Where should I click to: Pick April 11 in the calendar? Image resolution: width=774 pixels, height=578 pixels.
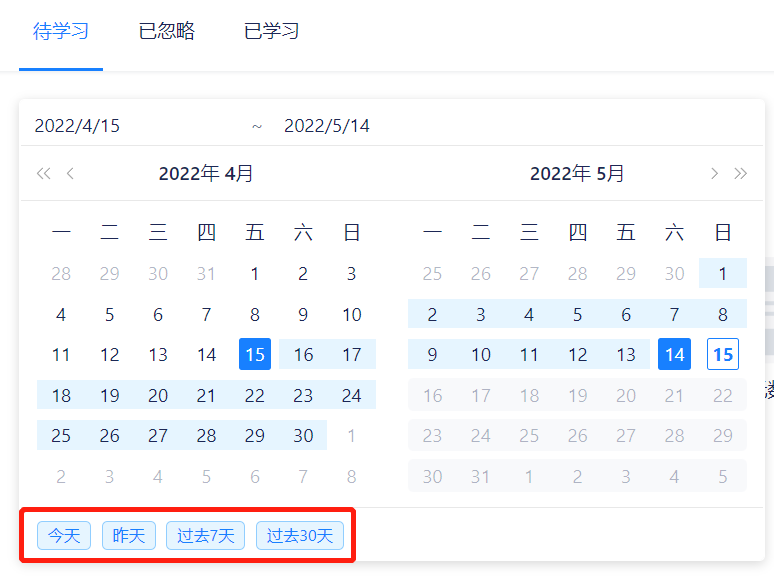point(61,354)
